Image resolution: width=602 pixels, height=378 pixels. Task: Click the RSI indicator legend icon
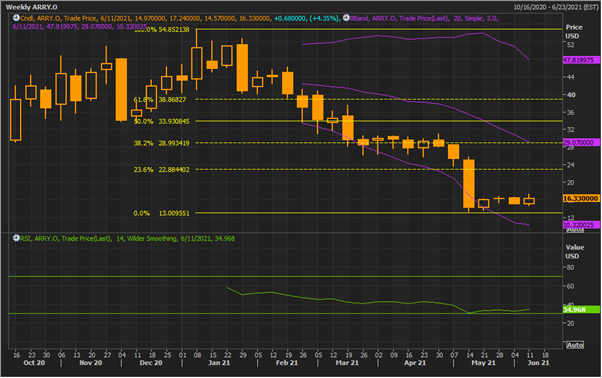tap(16, 238)
